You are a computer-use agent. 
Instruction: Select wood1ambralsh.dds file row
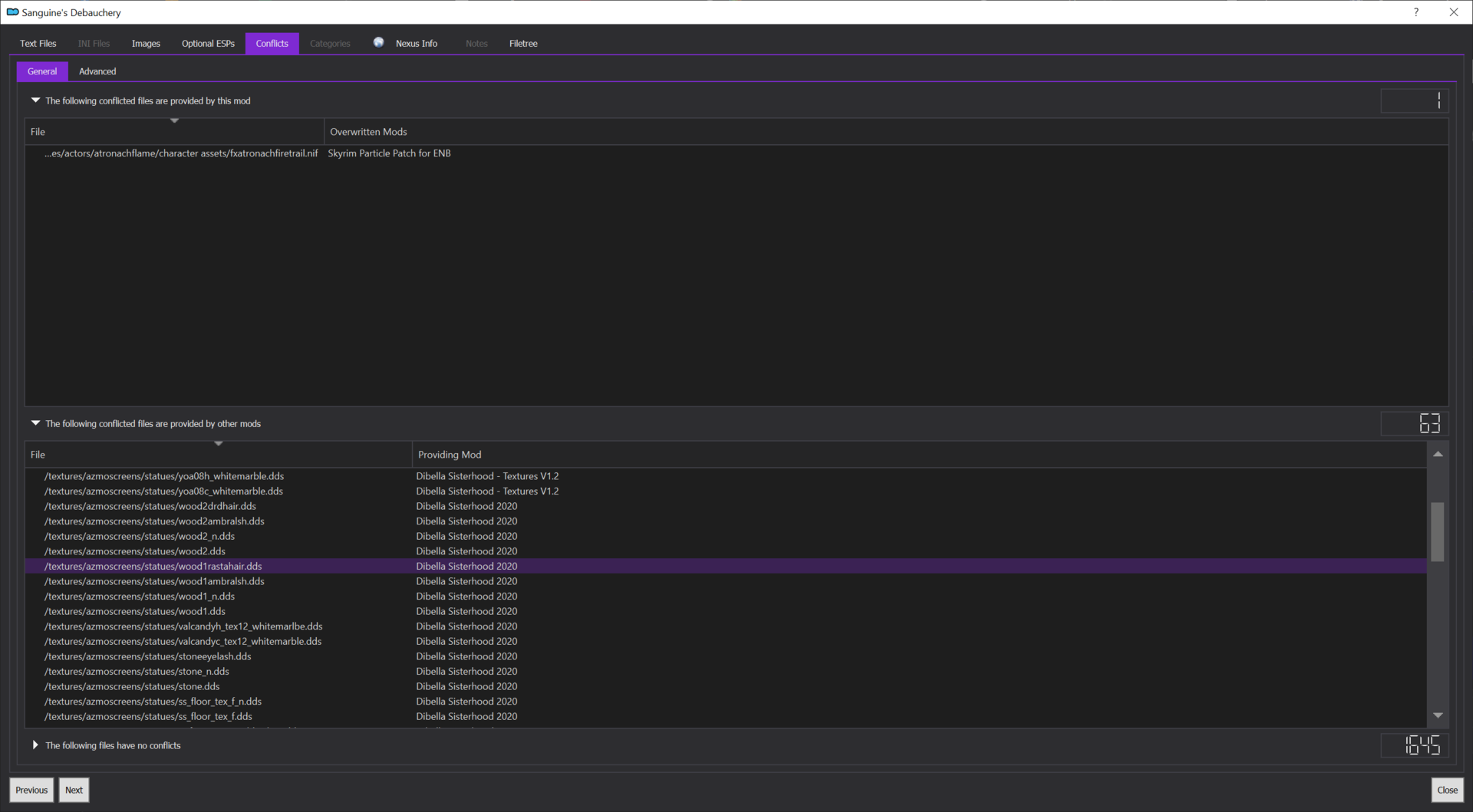[726, 581]
